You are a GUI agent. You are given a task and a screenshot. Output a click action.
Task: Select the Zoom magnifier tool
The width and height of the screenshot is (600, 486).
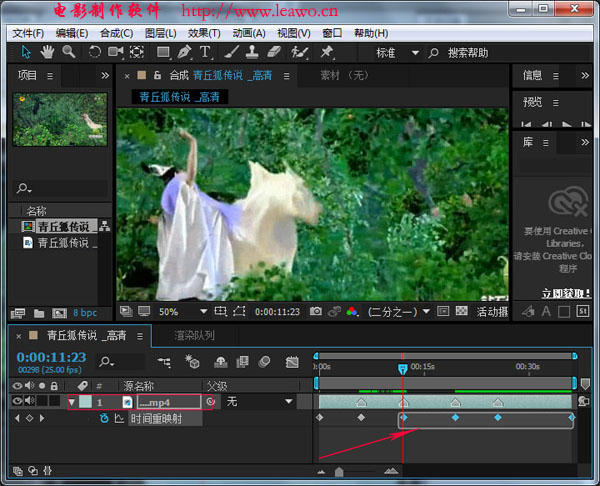pos(69,52)
